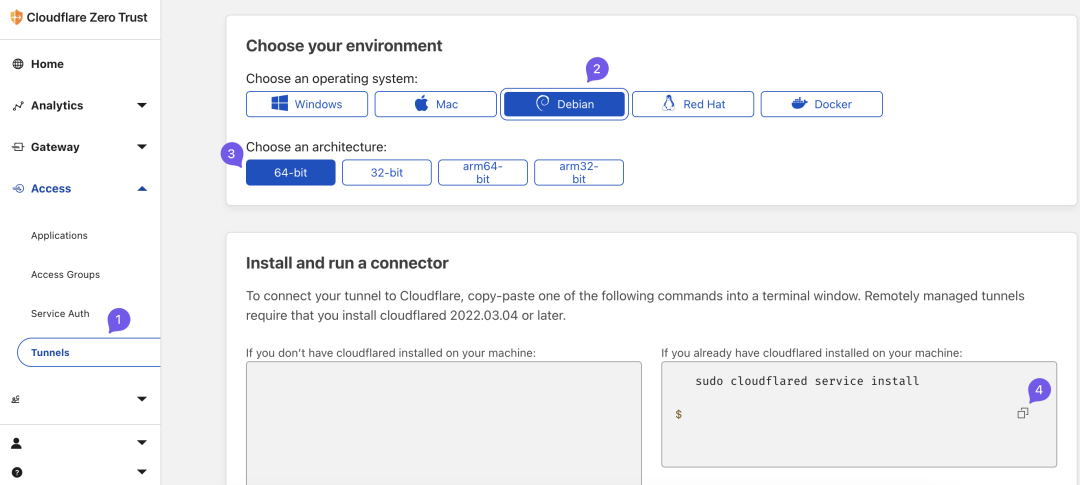
Task: Click the Cloudflare Zero Trust logo
Action: [16, 16]
